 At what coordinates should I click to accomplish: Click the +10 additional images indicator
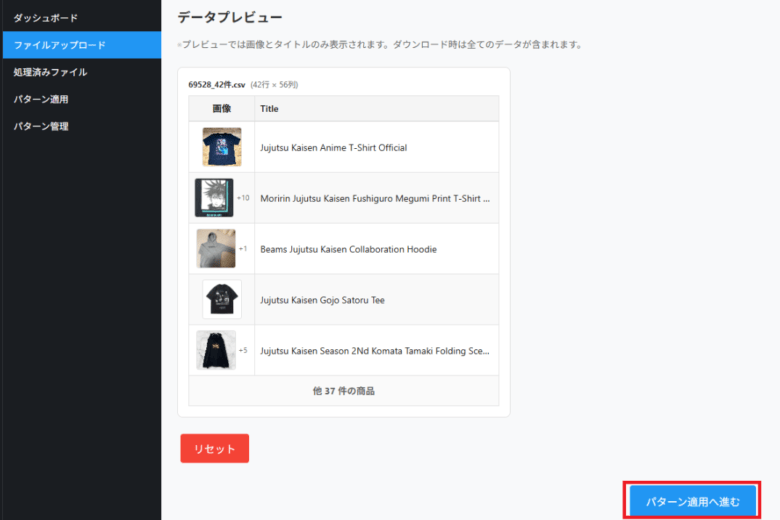243,198
